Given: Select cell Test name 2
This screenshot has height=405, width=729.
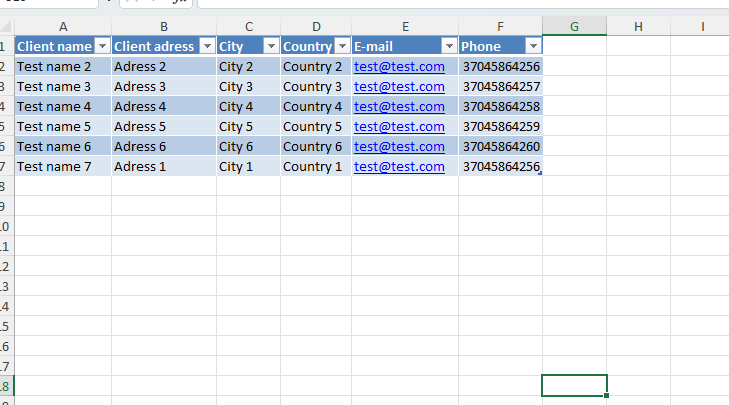Looking at the screenshot, I should pos(63,66).
